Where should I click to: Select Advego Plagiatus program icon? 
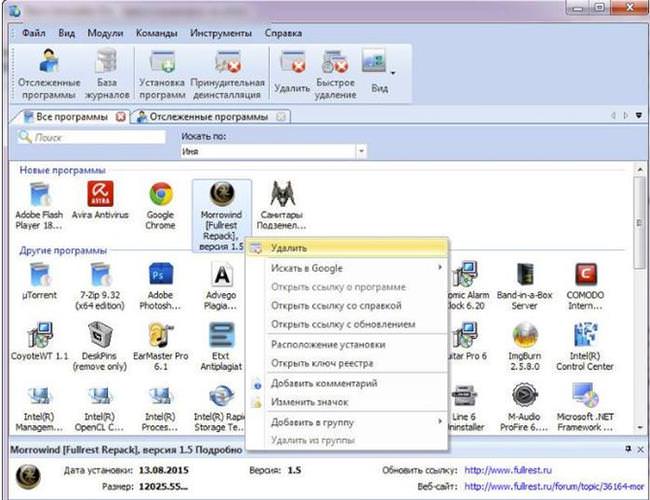pos(221,286)
